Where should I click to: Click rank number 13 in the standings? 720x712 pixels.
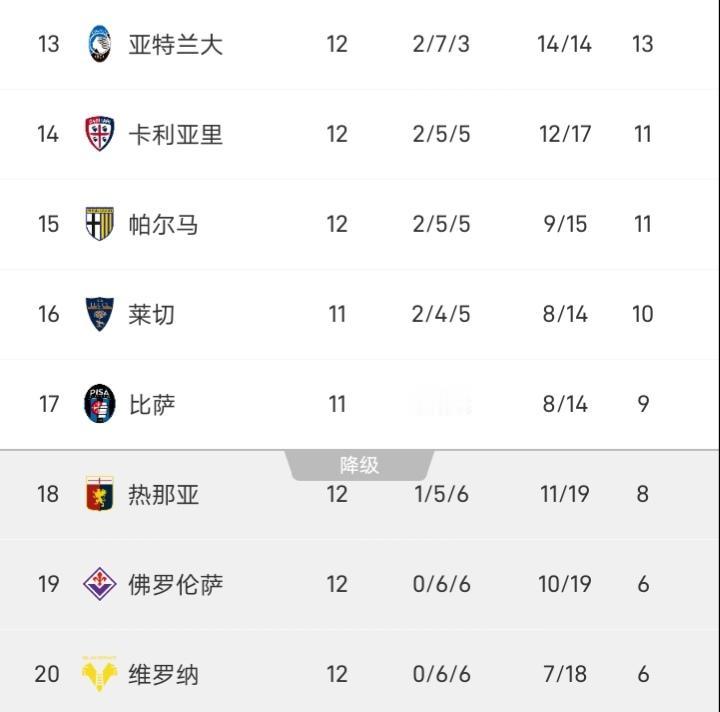[x=48, y=44]
